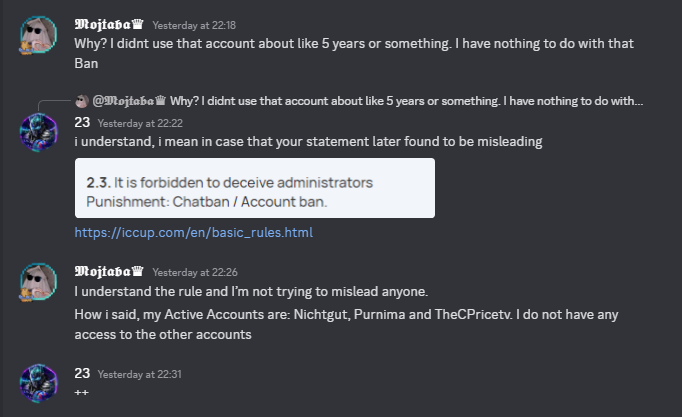The height and width of the screenshot is (417, 682).
Task: Click crown icon beside Mojtaba's name at 22:26
Action: pos(139,271)
